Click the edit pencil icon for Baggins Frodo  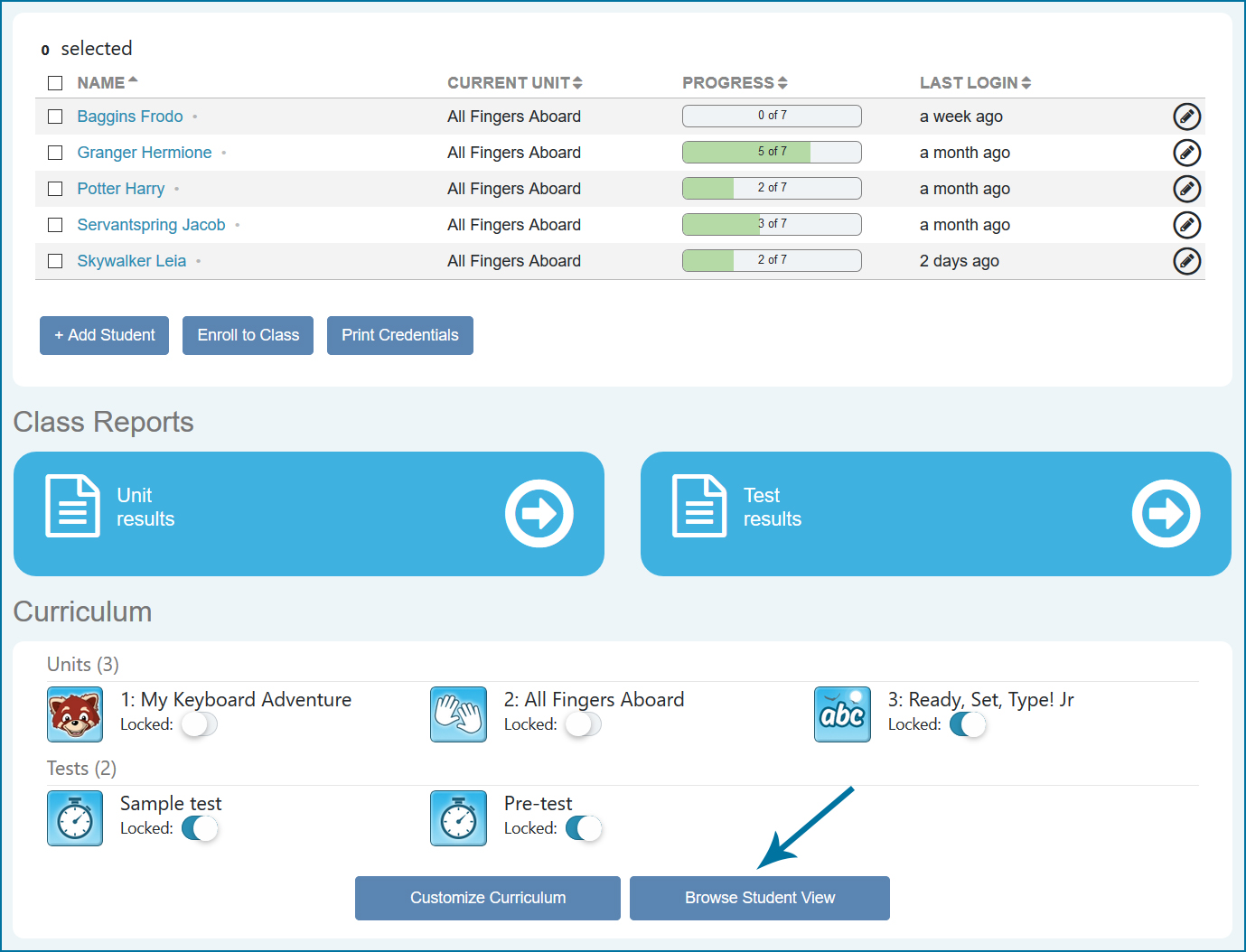click(1186, 117)
